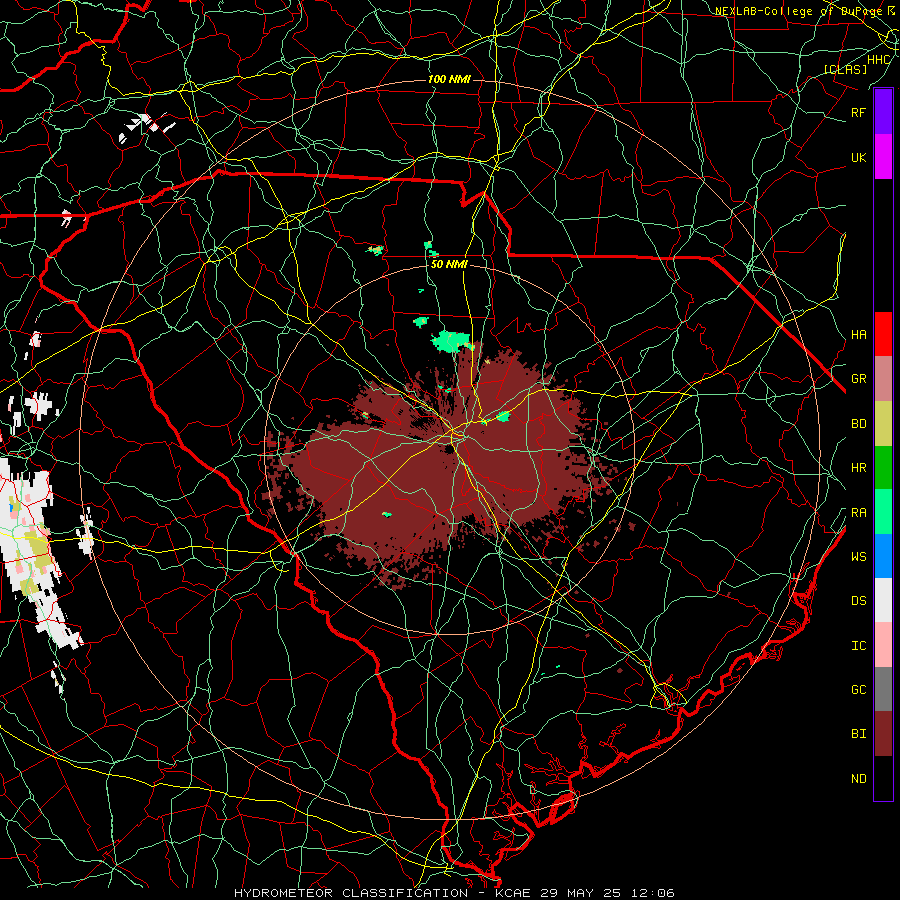Select the GC gray legend swatch
The width and height of the screenshot is (900, 900).
(x=883, y=689)
